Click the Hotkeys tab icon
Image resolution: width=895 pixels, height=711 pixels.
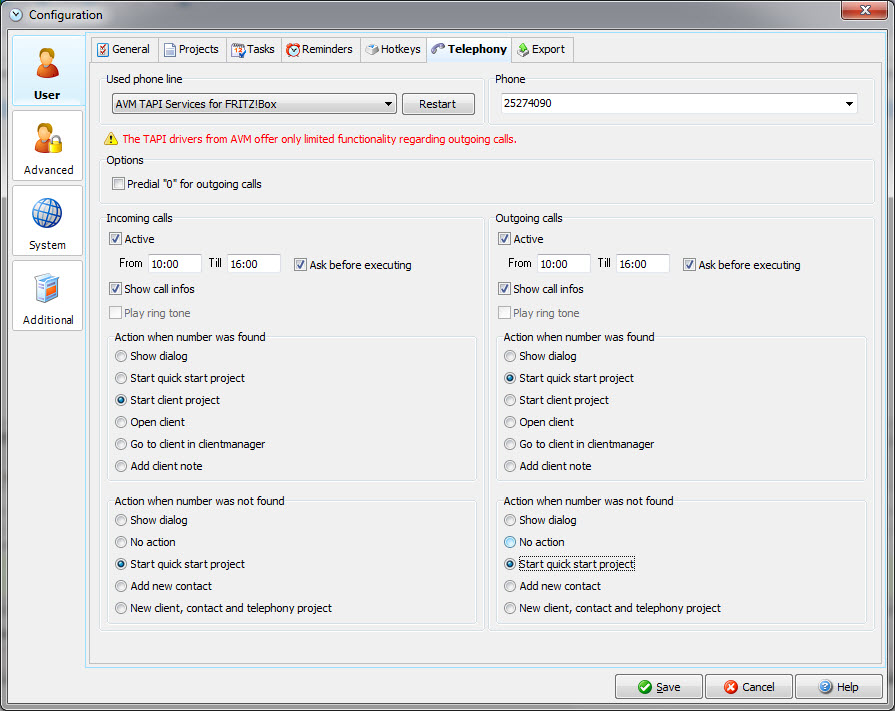(372, 50)
